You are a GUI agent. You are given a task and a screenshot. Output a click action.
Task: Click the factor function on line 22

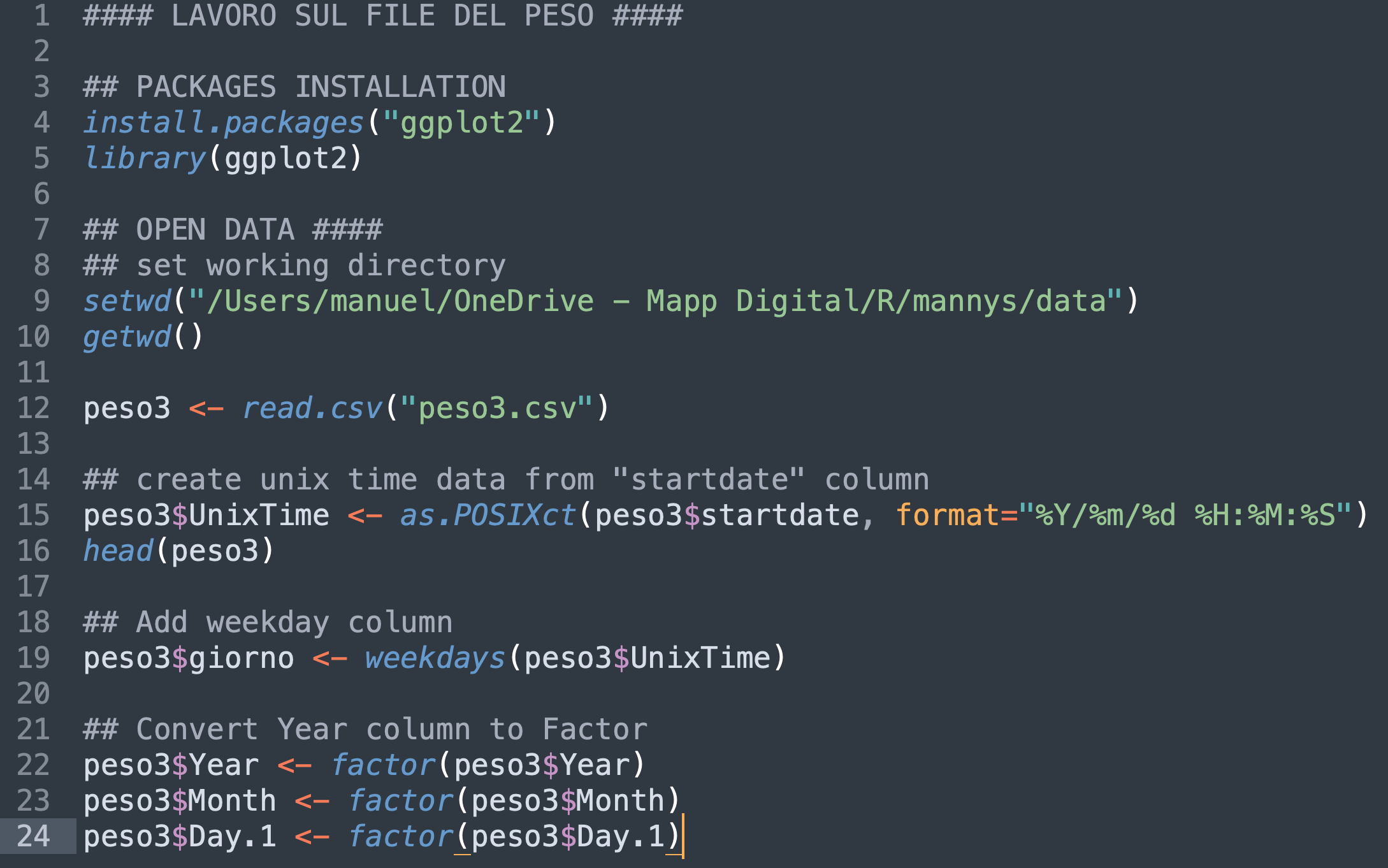[383, 765]
